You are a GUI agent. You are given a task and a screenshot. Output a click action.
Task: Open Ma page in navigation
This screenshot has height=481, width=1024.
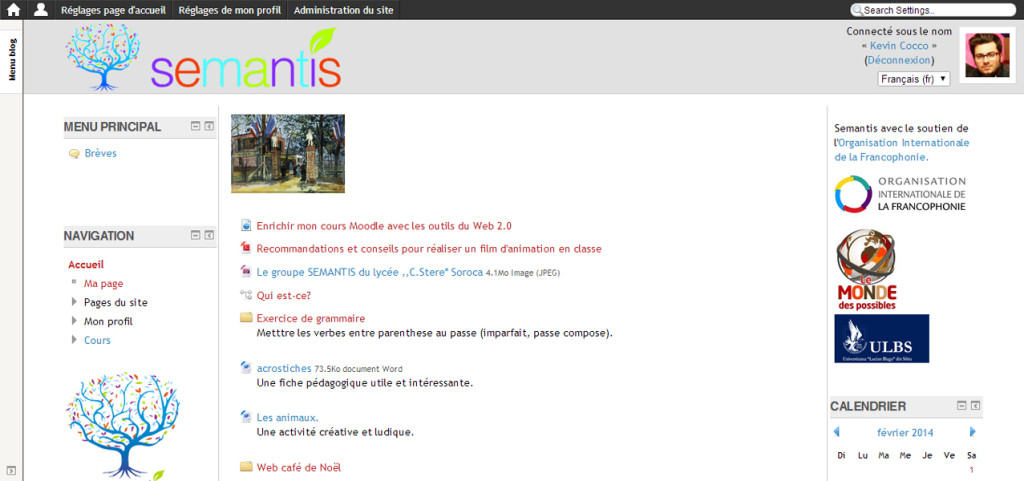[x=103, y=283]
